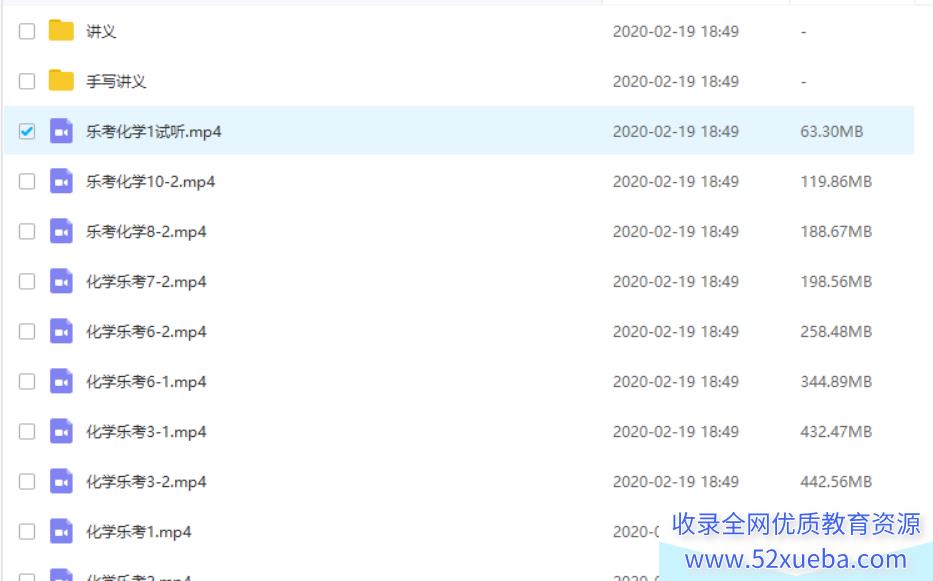Viewport: 933px width, 581px height.
Task: Select the 化学乐考7-2.mp4 row date
Action: pos(676,282)
